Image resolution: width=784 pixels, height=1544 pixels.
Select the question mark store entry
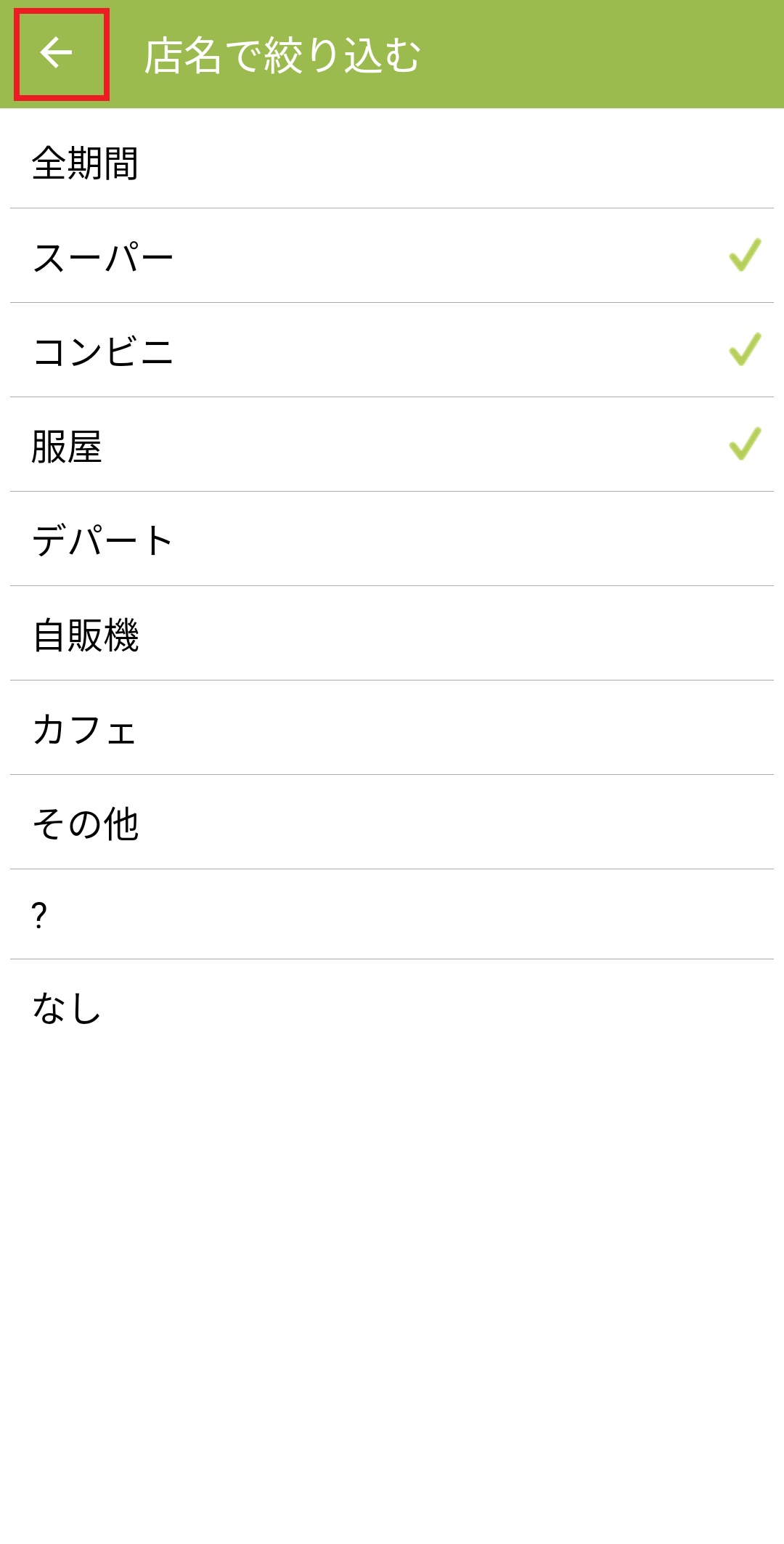tap(40, 915)
